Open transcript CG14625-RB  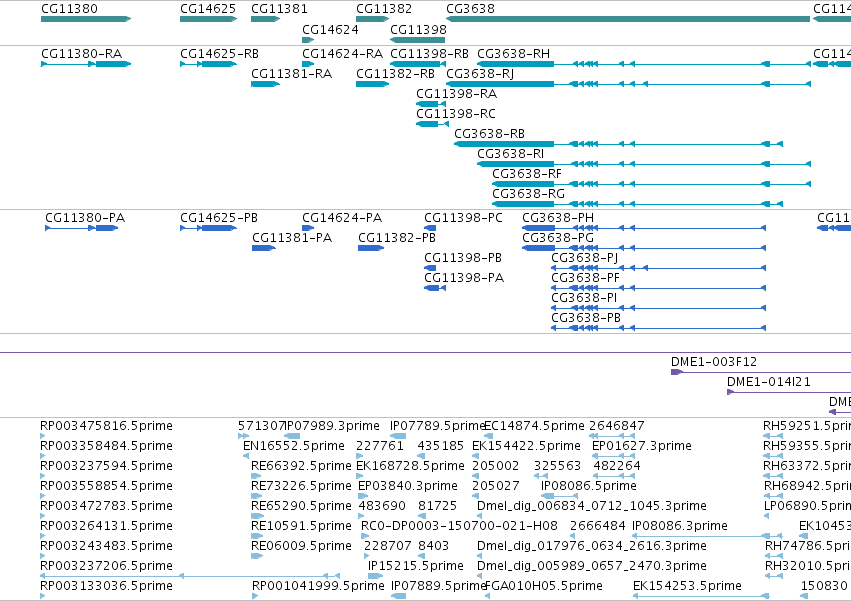tap(219, 54)
